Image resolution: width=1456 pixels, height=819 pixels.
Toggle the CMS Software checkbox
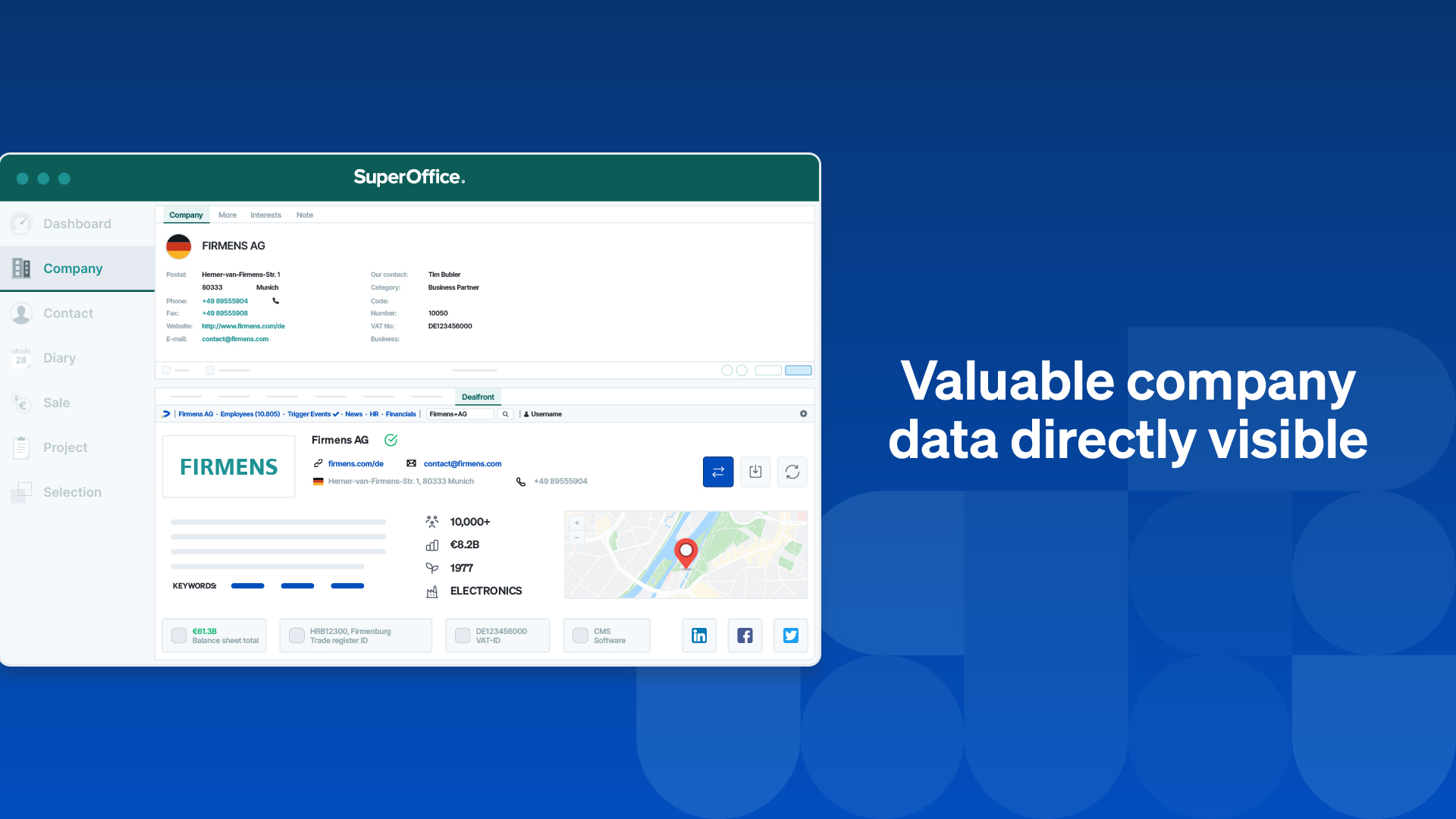pyautogui.click(x=581, y=635)
